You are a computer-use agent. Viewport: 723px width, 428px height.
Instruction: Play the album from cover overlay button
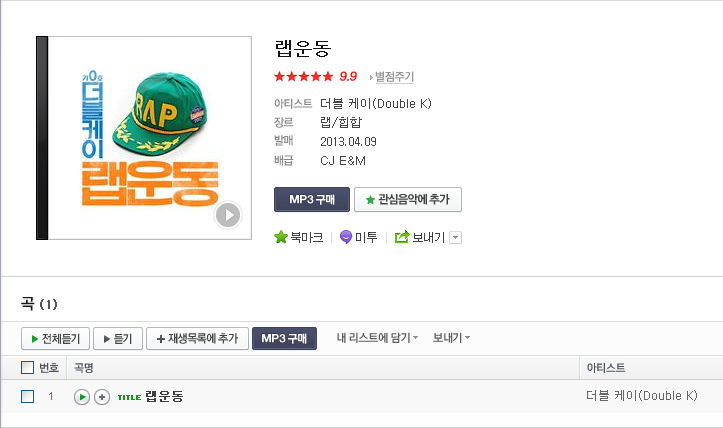click(228, 215)
